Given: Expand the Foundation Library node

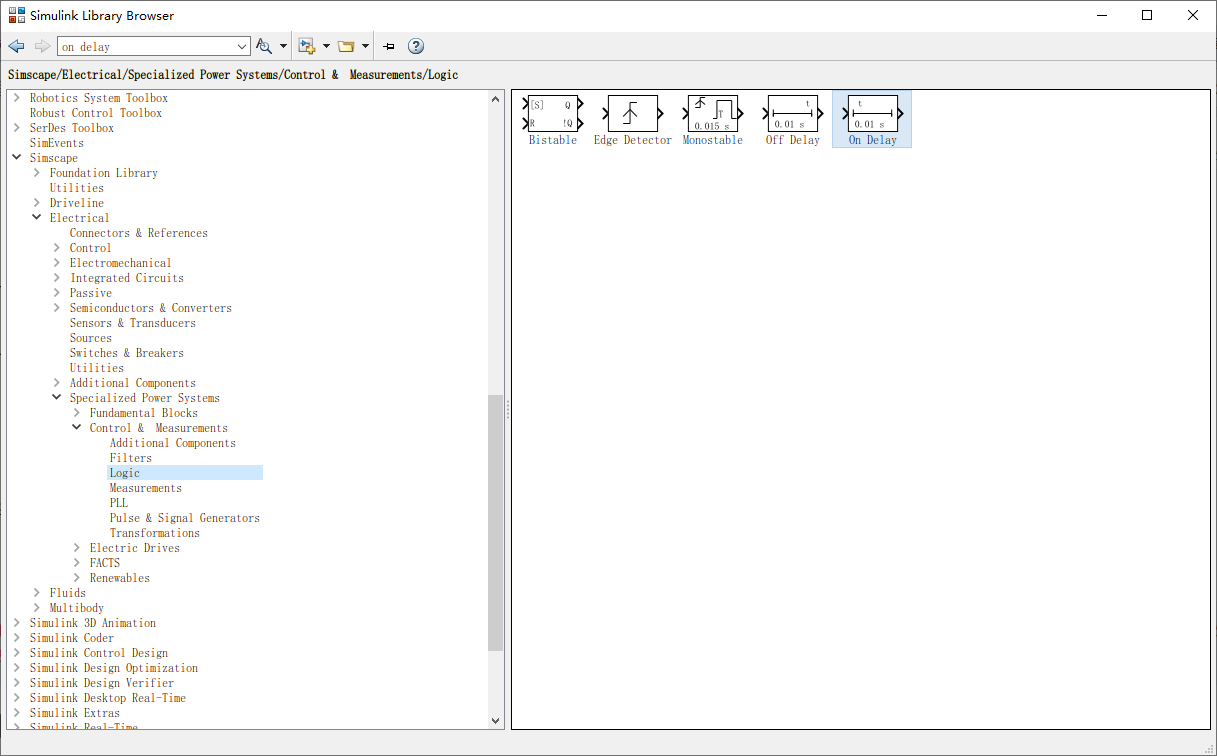Looking at the screenshot, I should point(37,173).
